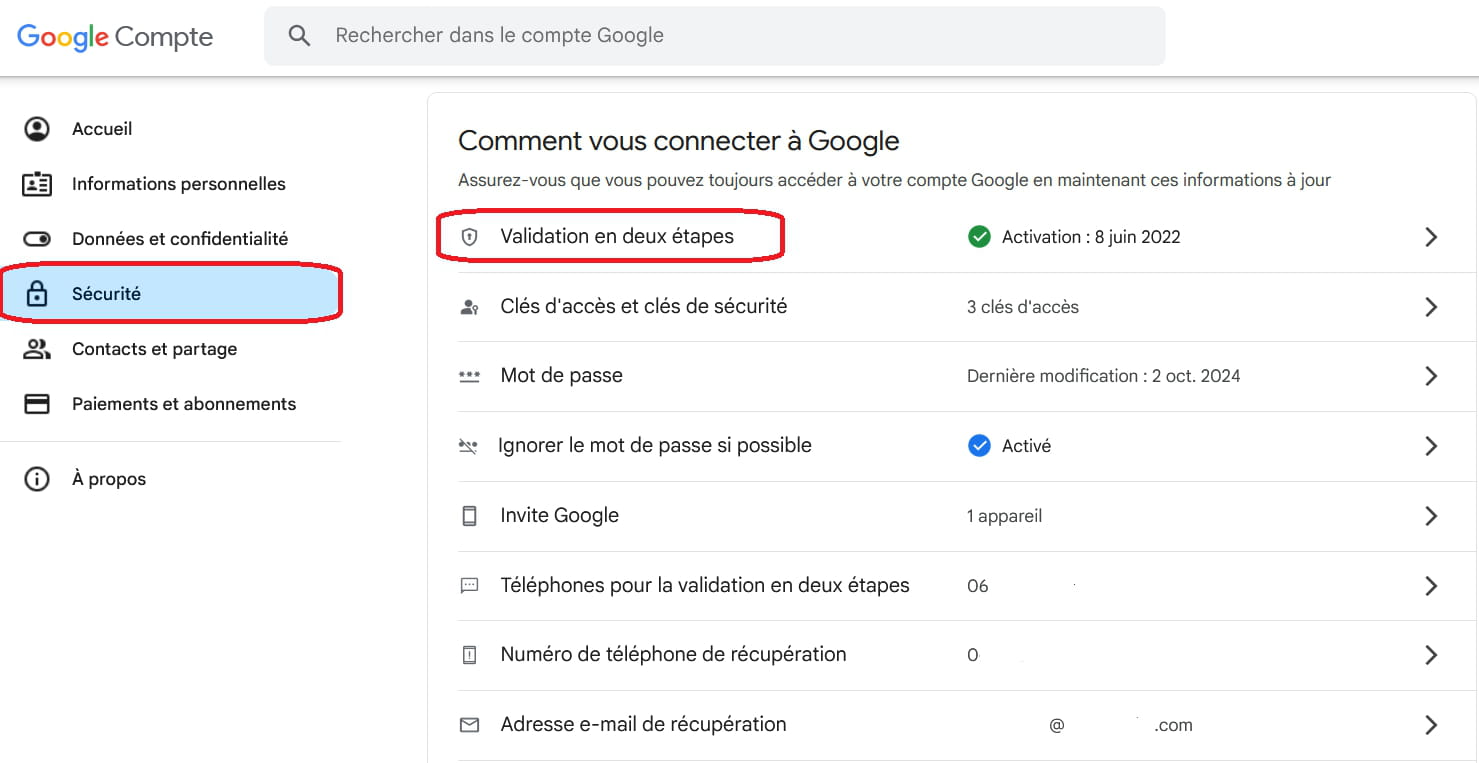Click the shield icon beside Validation en deux étapes
Screen dimensions: 1479x763
[x=469, y=236]
